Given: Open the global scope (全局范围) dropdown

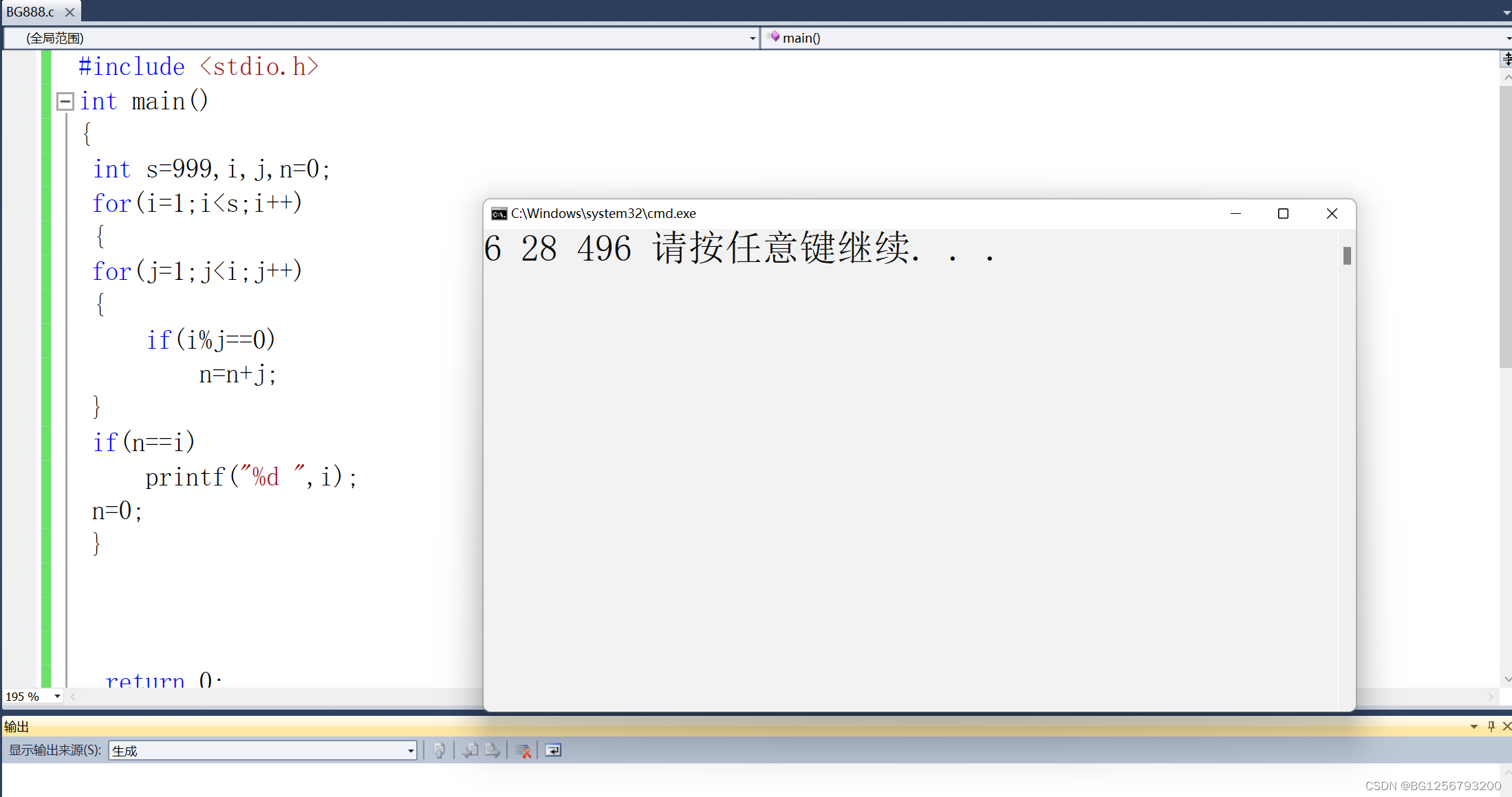Looking at the screenshot, I should 382,38.
